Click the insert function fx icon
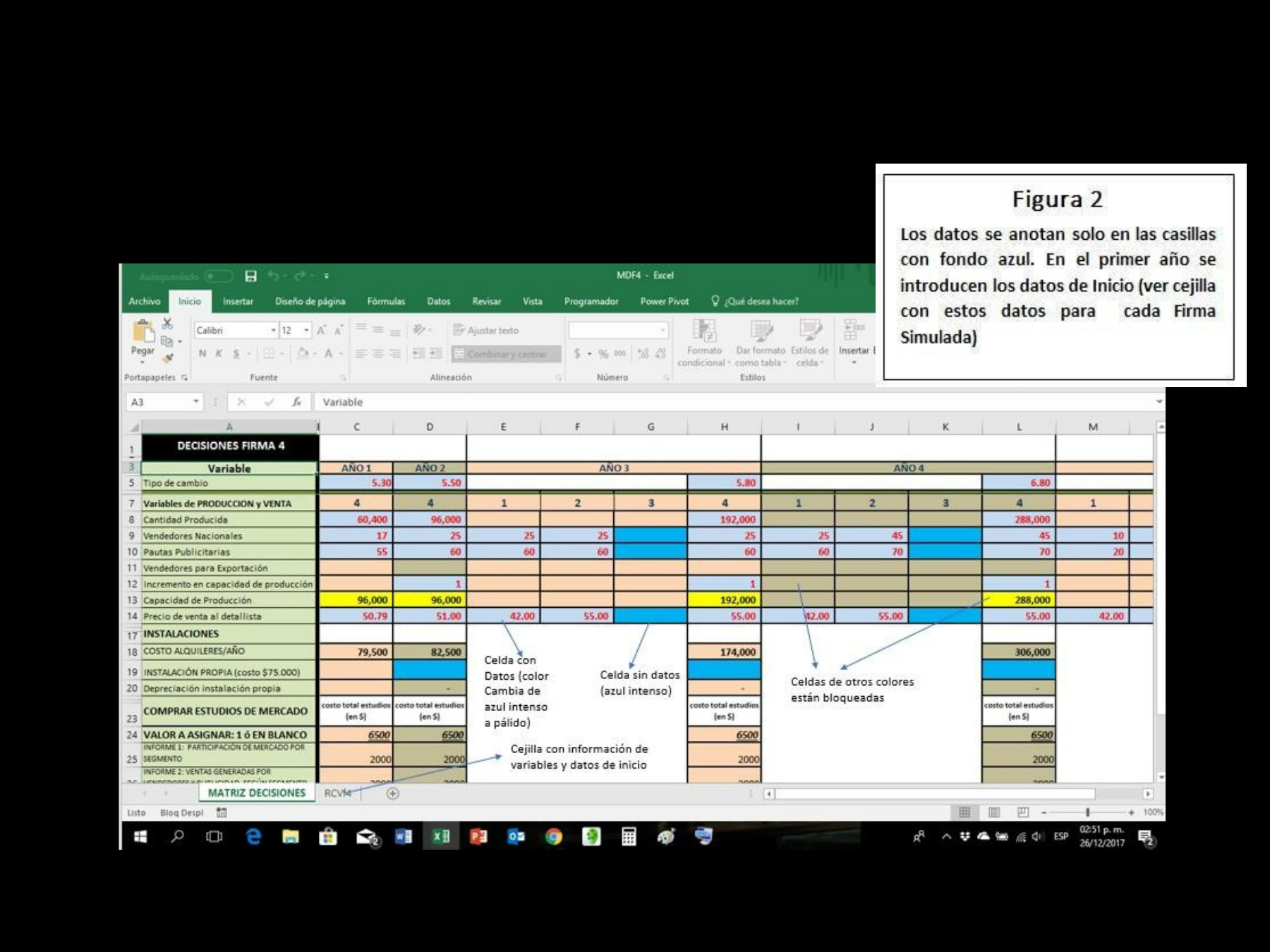Image resolution: width=1270 pixels, height=952 pixels. pyautogui.click(x=297, y=402)
